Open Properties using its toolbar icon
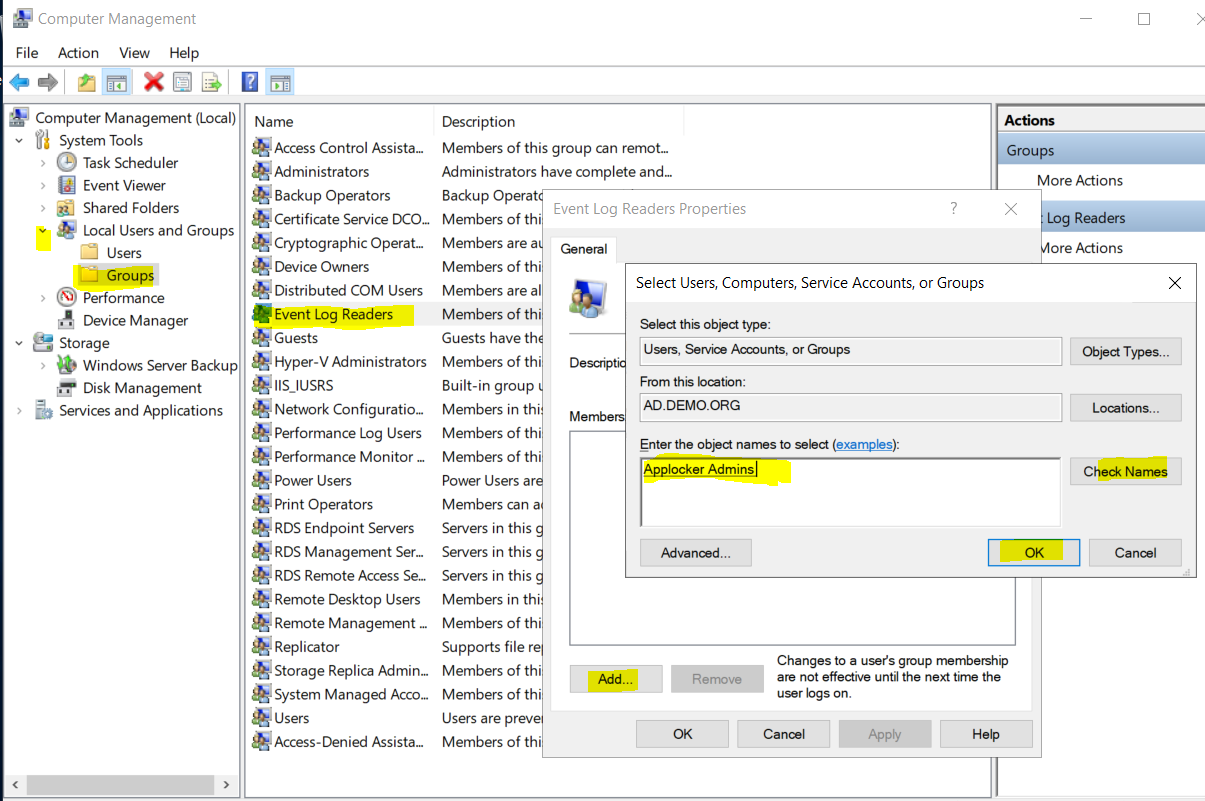 183,81
